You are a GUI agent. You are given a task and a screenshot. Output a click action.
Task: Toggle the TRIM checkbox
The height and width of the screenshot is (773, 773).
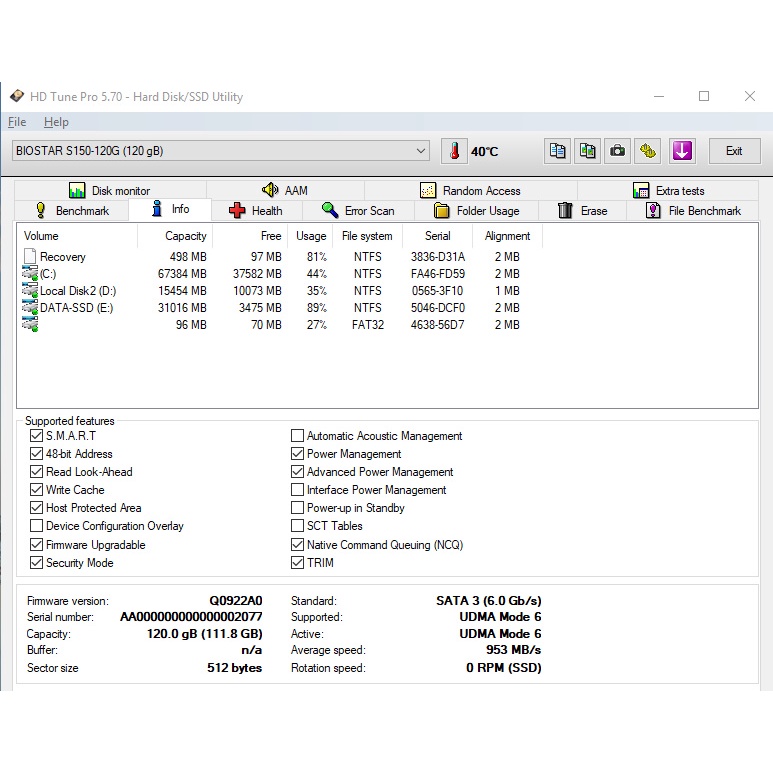(x=298, y=563)
